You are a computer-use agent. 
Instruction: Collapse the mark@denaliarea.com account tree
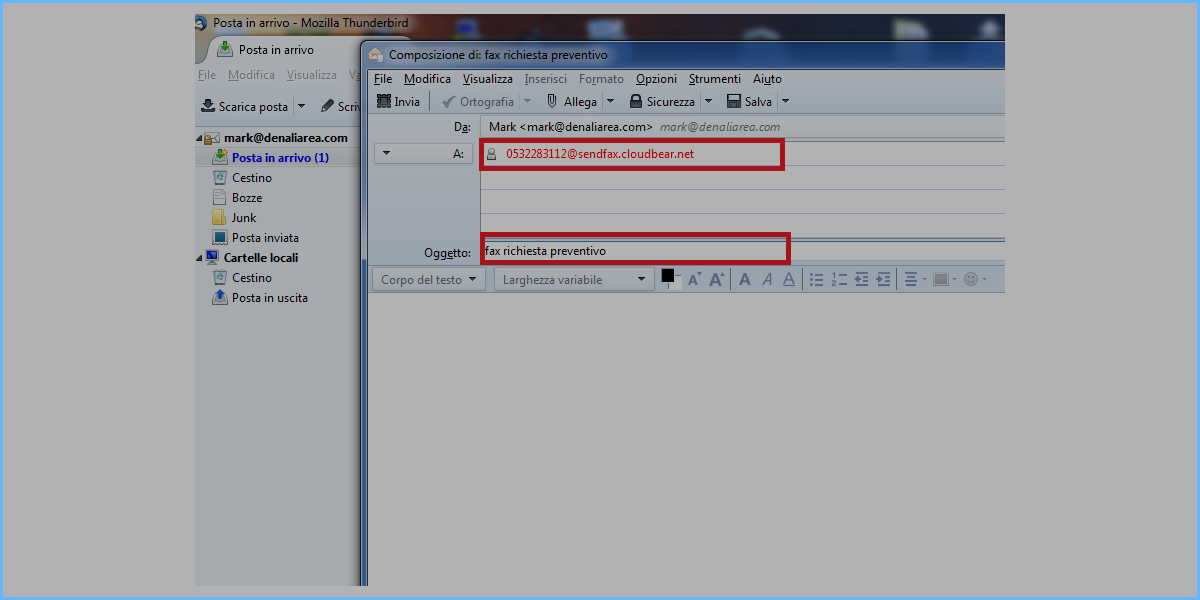pyautogui.click(x=199, y=138)
